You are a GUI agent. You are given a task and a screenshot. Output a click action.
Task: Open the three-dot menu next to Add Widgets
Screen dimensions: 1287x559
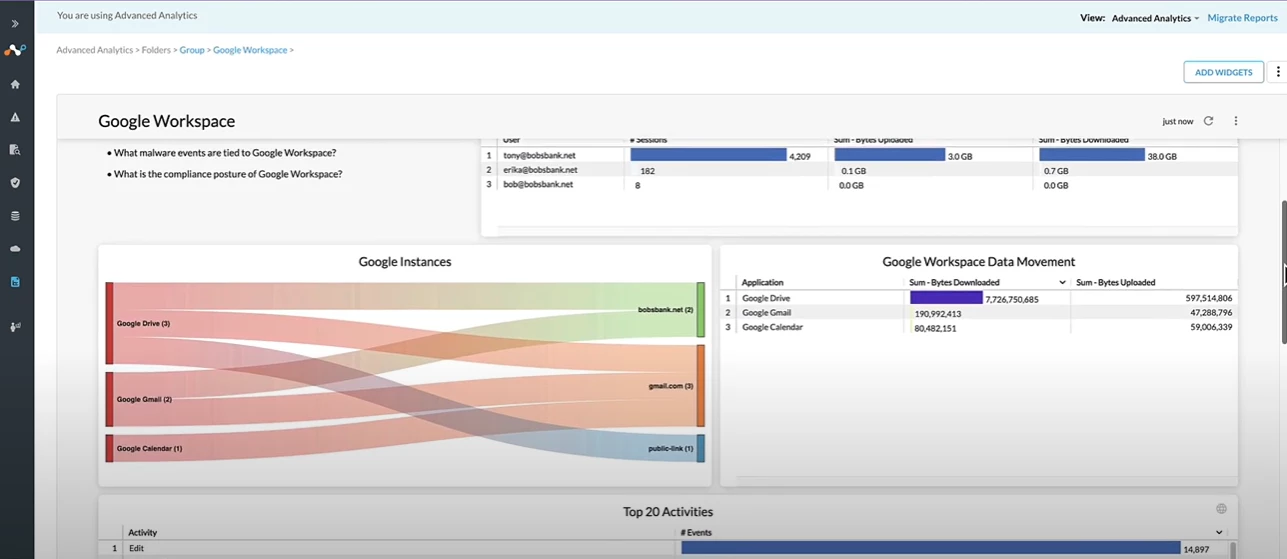[x=1277, y=72]
